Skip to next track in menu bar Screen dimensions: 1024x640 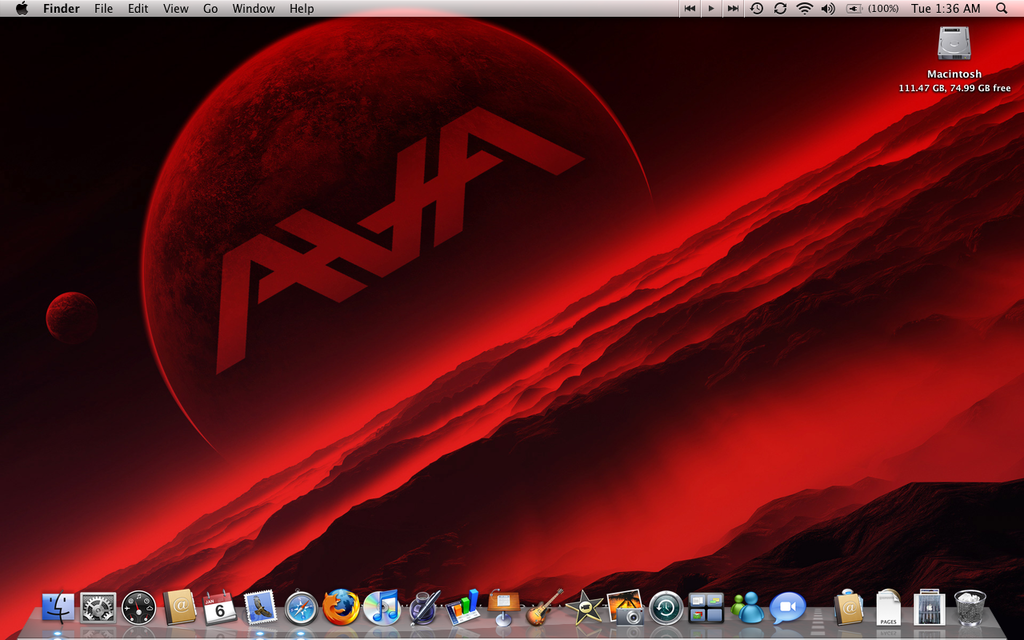point(733,8)
